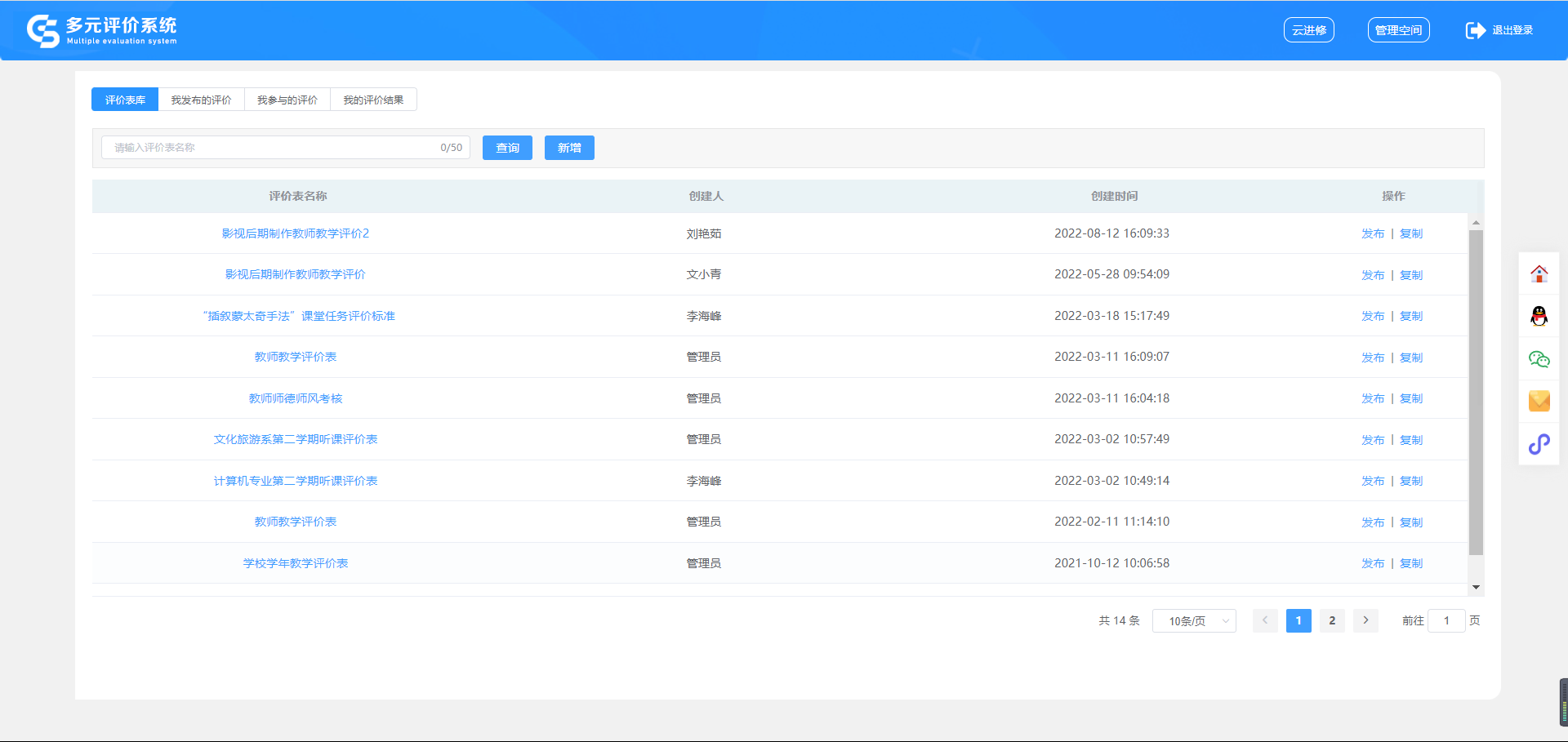The width and height of the screenshot is (1568, 742).
Task: Open the QQ penguin contact icon
Action: click(1539, 316)
